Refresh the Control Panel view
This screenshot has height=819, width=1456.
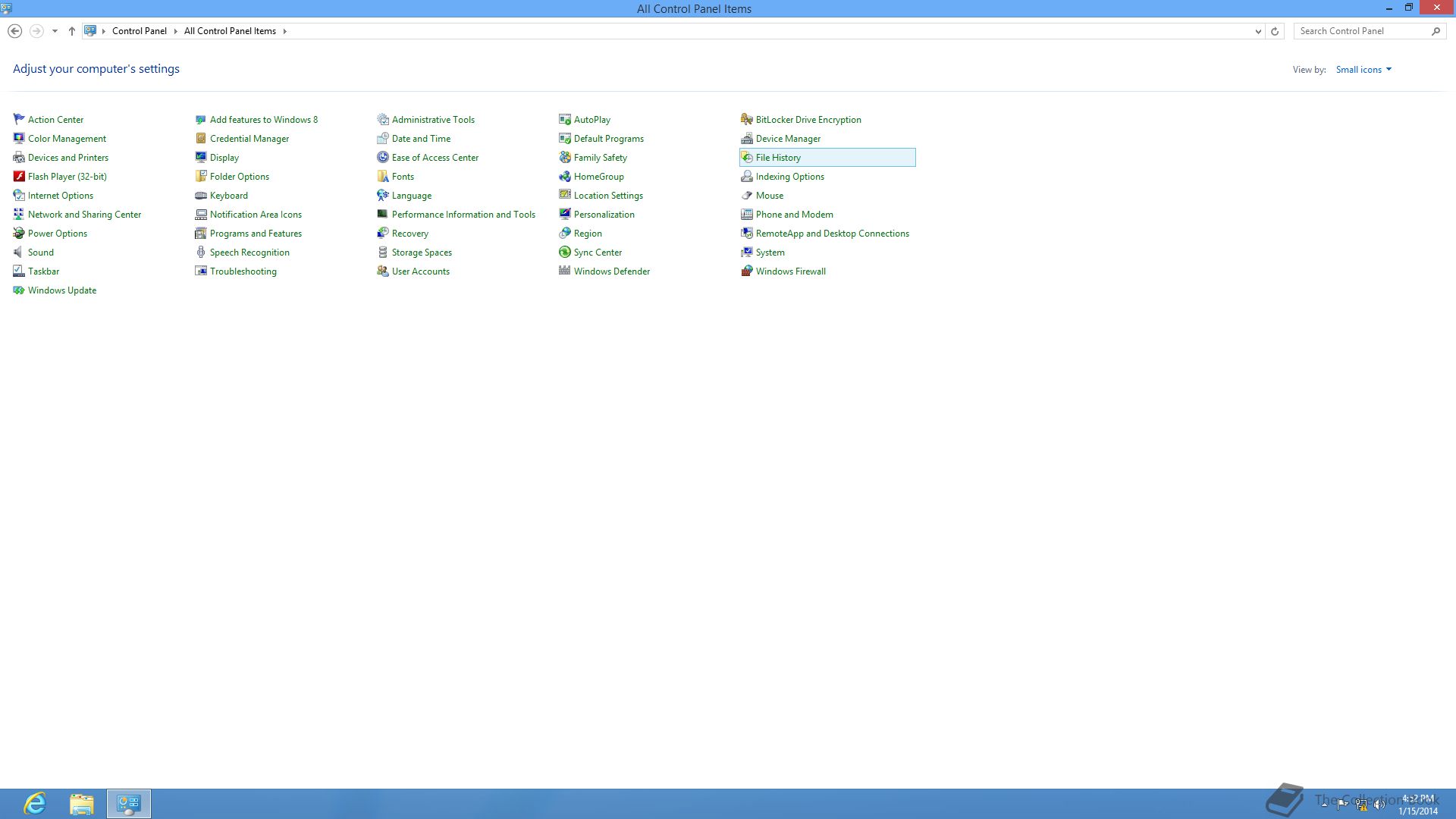1275,31
